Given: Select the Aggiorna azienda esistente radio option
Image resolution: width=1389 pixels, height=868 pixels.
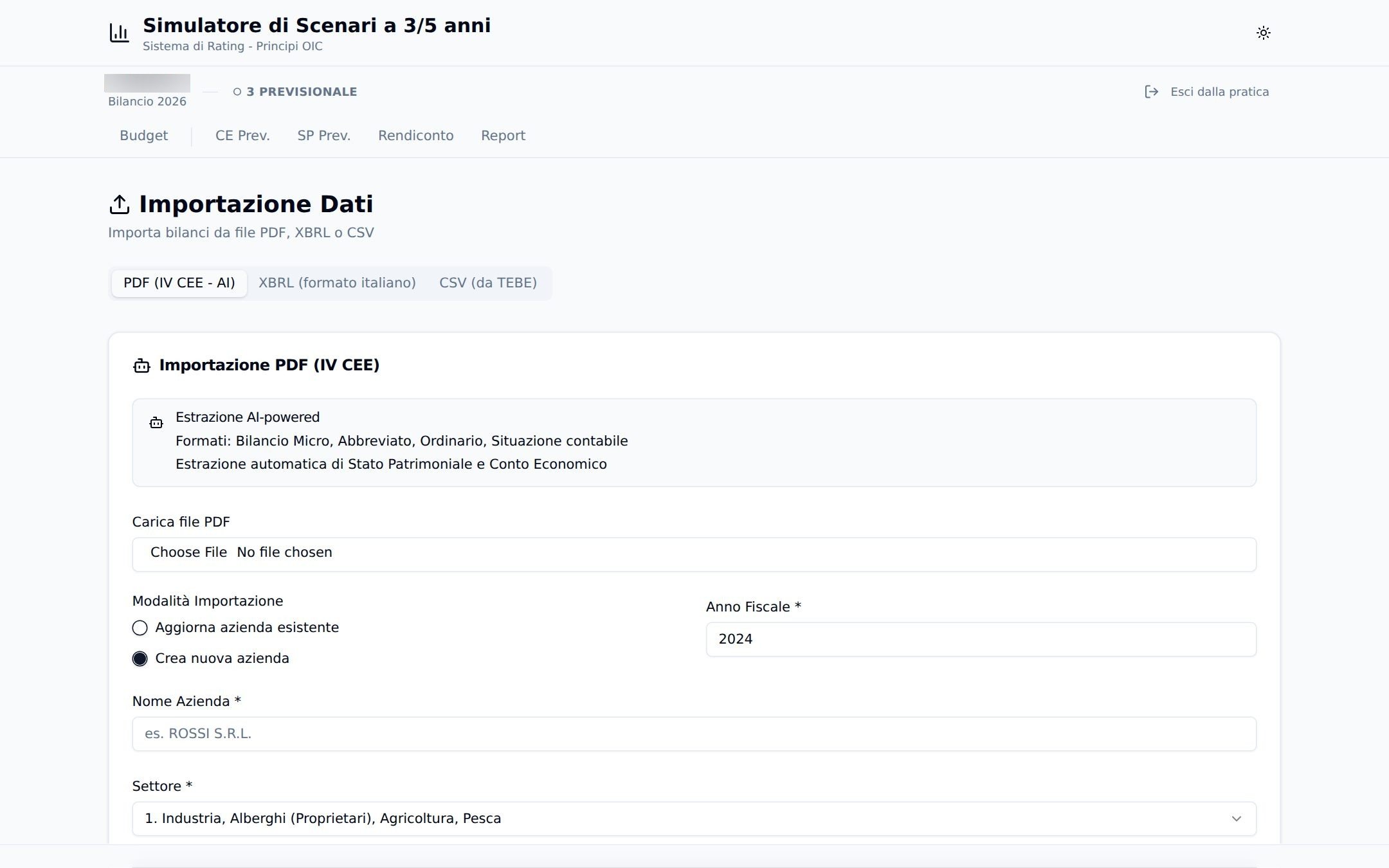Looking at the screenshot, I should [140, 628].
